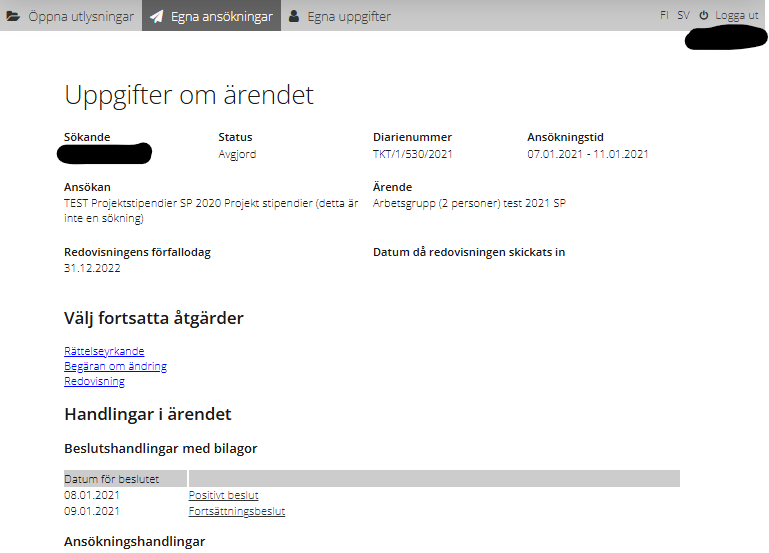Select the SV language option
Viewport: 769px width, 553px height.
pyautogui.click(x=683, y=15)
